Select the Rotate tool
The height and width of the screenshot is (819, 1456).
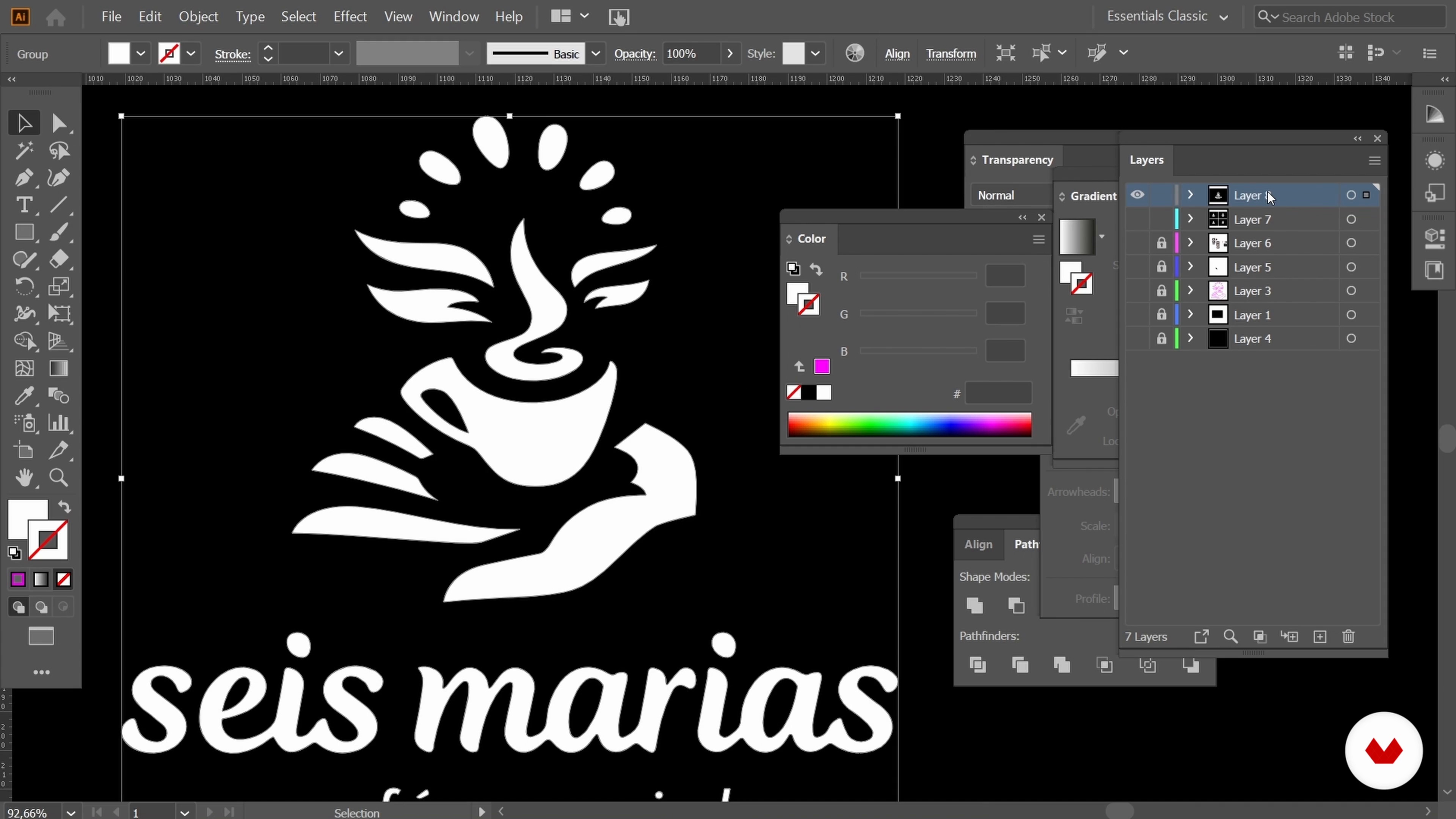24,287
